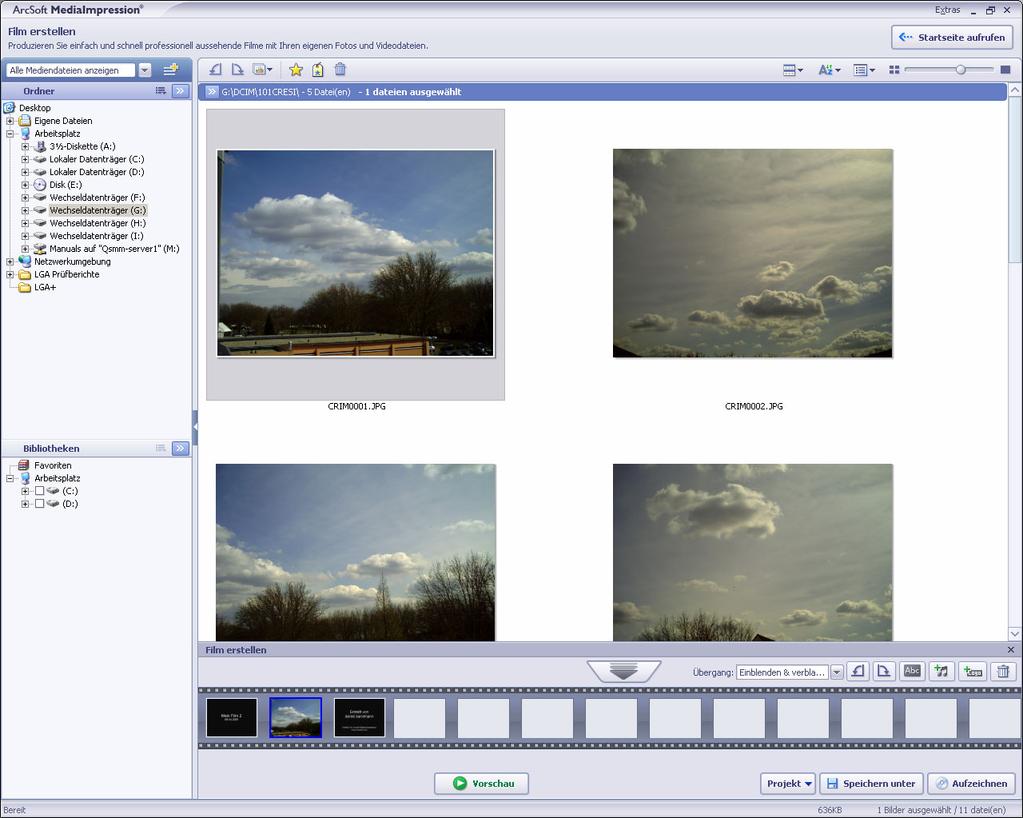Expand the Netzwerkumgebung node

(x=10, y=262)
